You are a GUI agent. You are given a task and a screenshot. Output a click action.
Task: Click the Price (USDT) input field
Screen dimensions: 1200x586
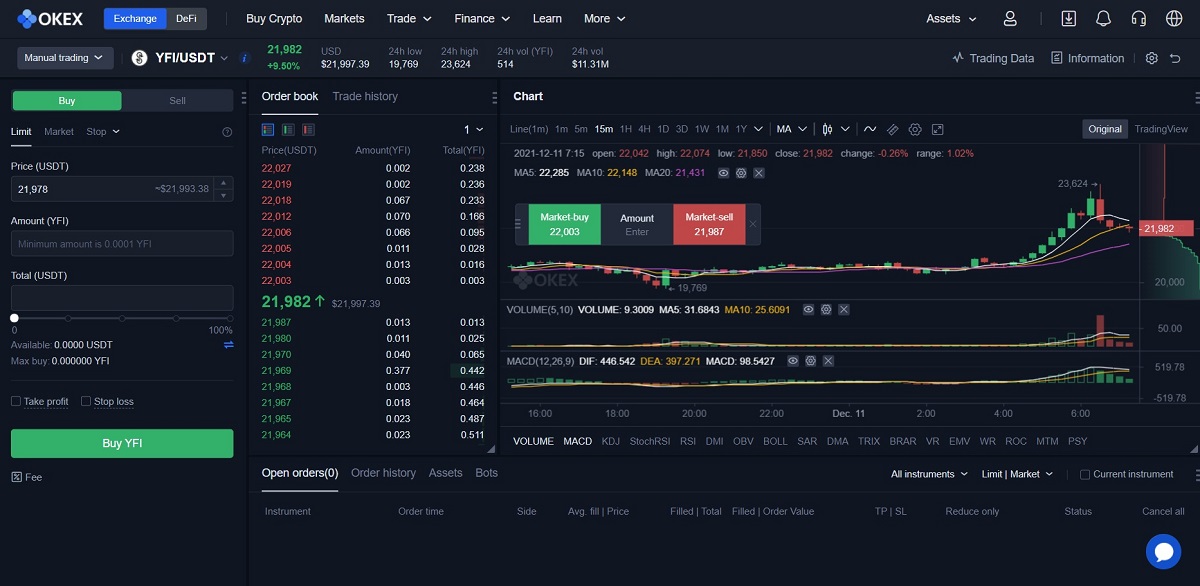point(110,189)
